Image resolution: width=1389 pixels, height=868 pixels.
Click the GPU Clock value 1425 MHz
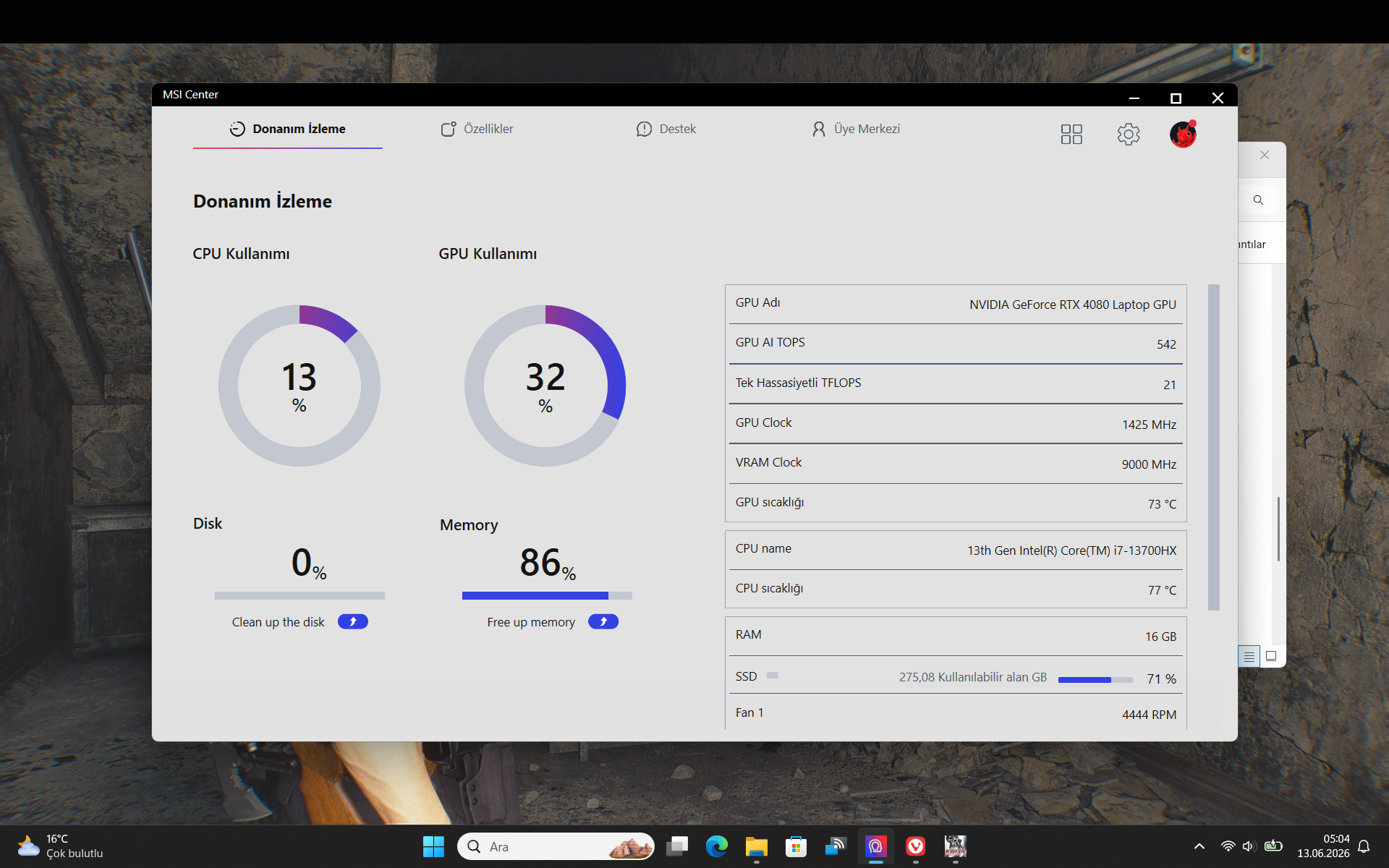pos(1149,425)
